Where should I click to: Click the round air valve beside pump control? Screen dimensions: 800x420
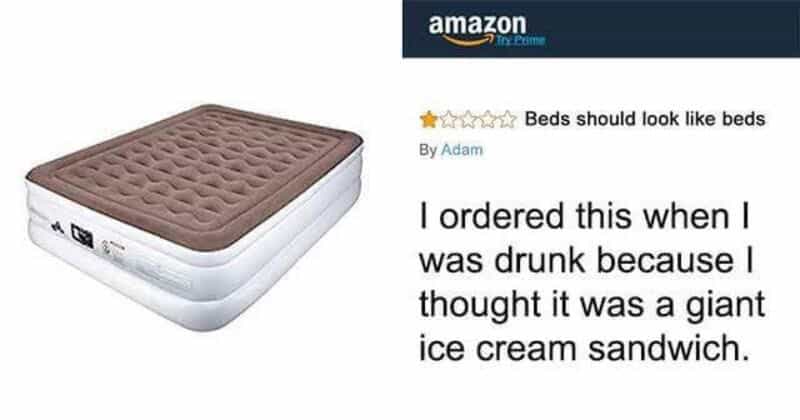pyautogui.click(x=107, y=249)
